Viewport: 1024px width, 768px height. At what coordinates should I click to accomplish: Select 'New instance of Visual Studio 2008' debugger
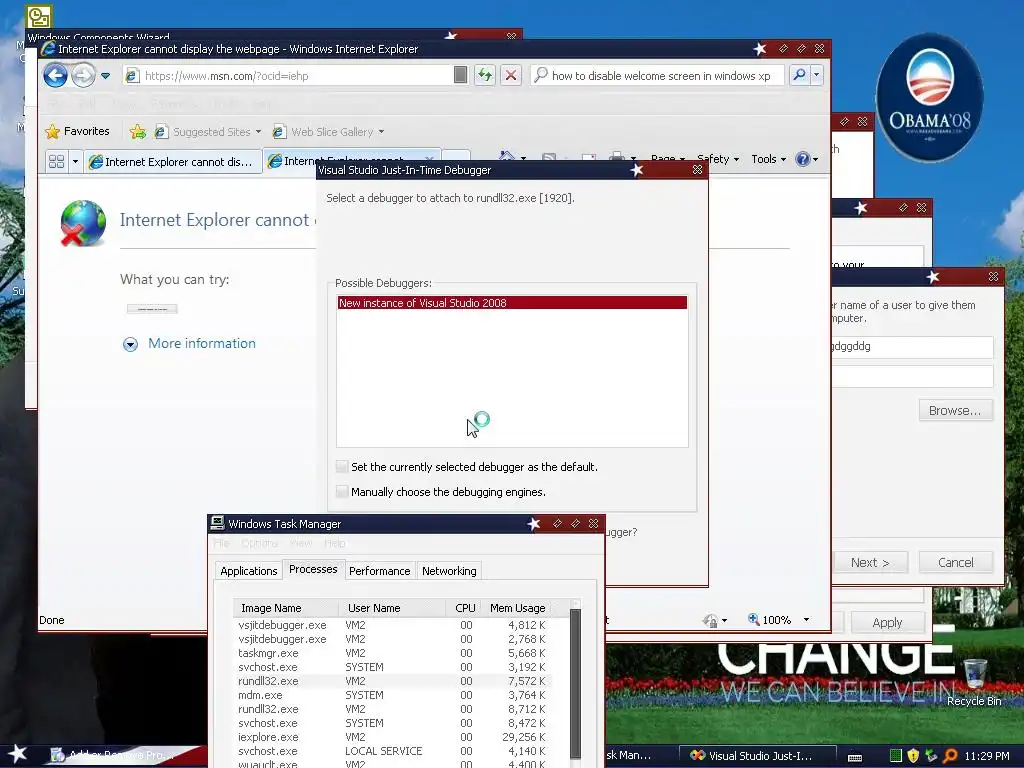(512, 303)
